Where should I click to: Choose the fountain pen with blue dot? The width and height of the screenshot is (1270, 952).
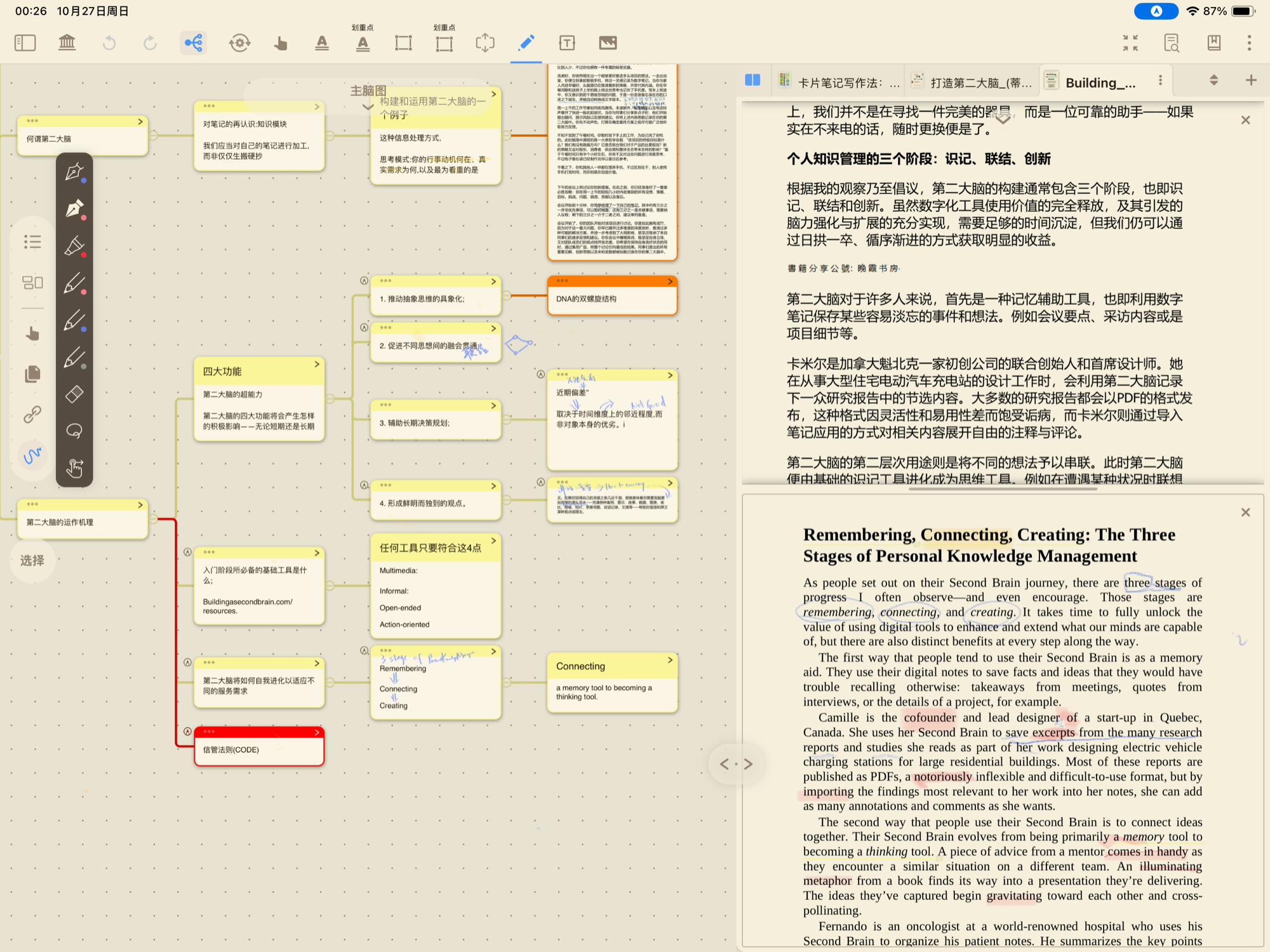coord(74,172)
